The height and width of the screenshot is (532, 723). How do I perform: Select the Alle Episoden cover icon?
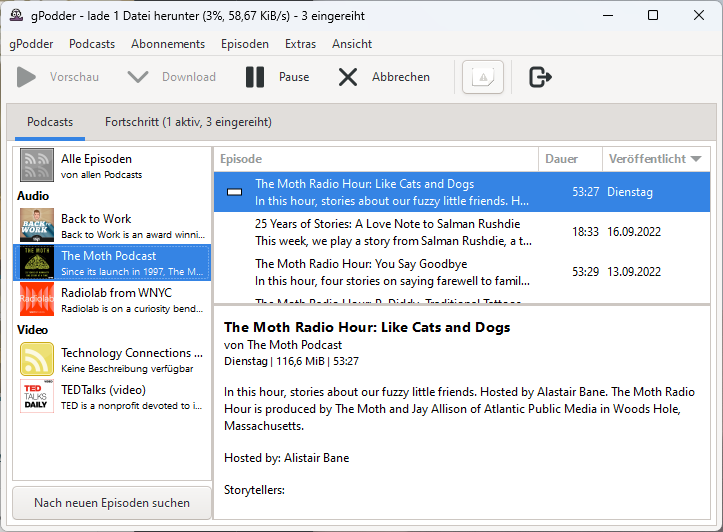[x=37, y=165]
